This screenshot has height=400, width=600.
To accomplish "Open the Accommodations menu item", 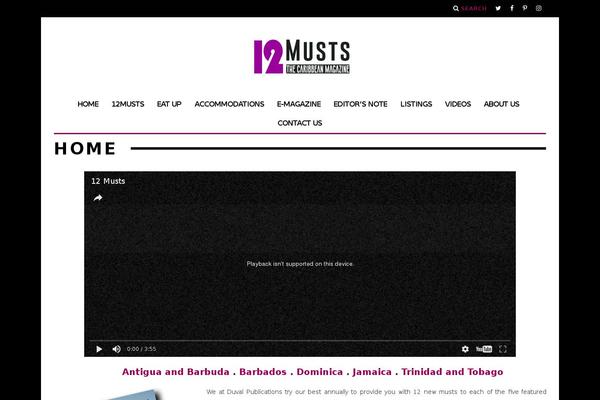I will click(229, 104).
